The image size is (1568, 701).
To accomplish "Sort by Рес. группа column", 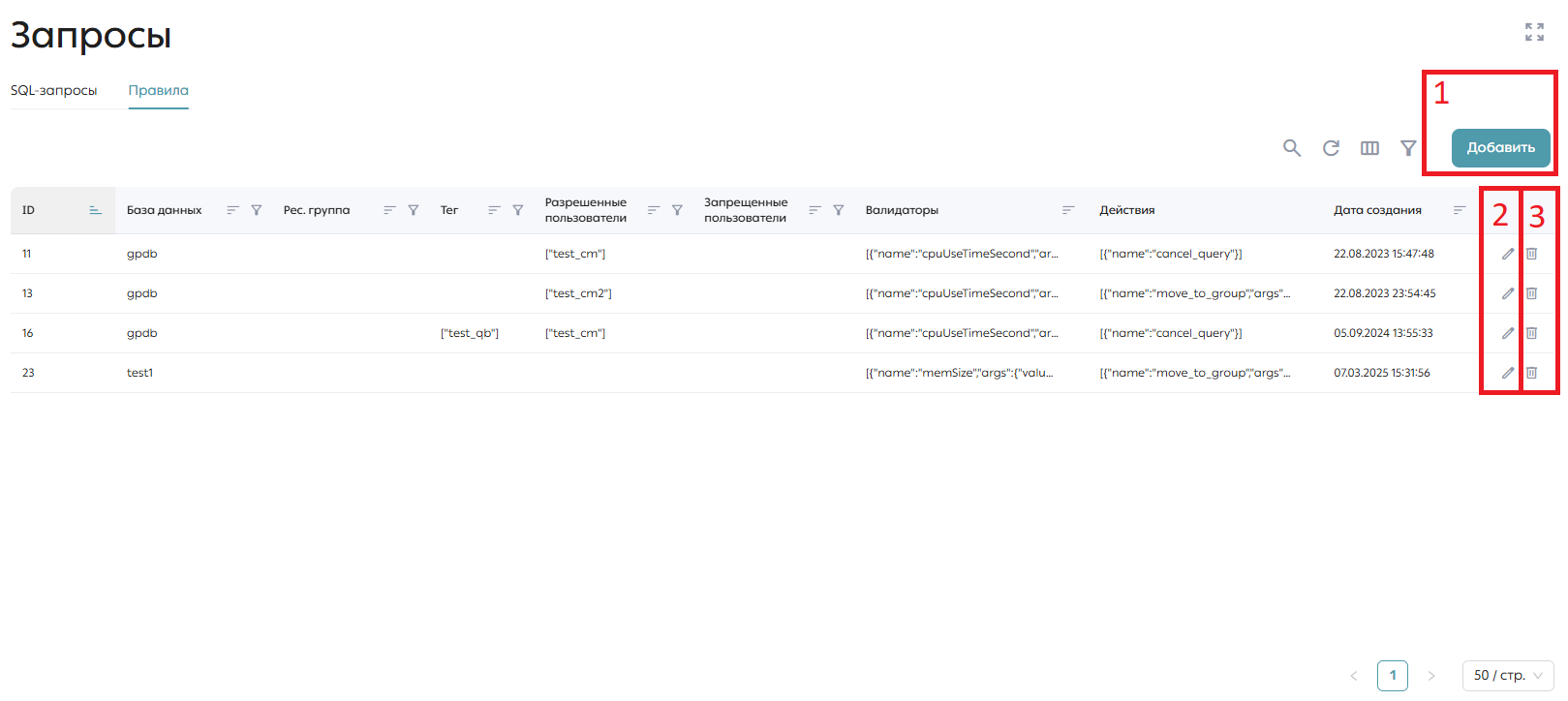I will 389,210.
